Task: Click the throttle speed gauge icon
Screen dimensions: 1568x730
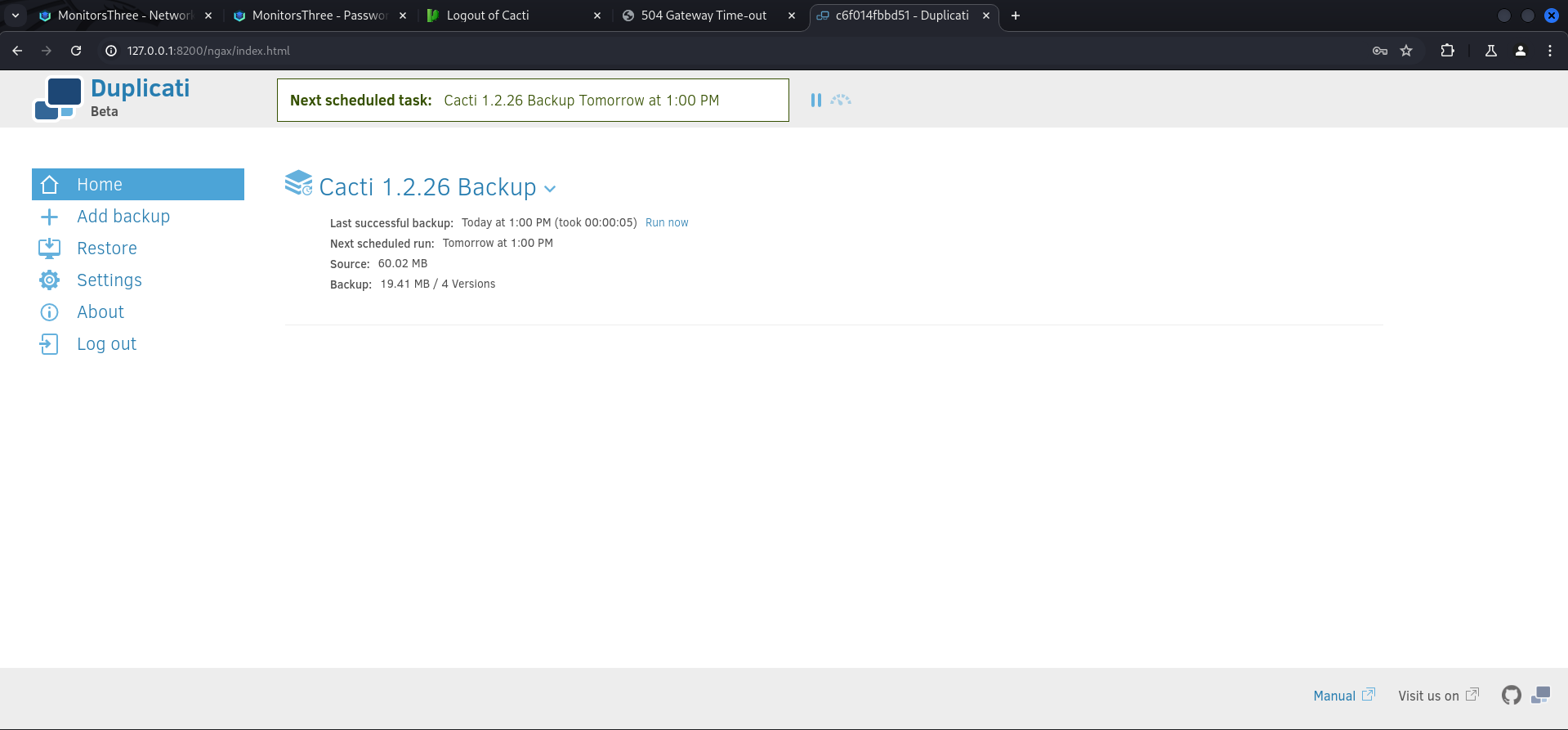Action: tap(841, 100)
